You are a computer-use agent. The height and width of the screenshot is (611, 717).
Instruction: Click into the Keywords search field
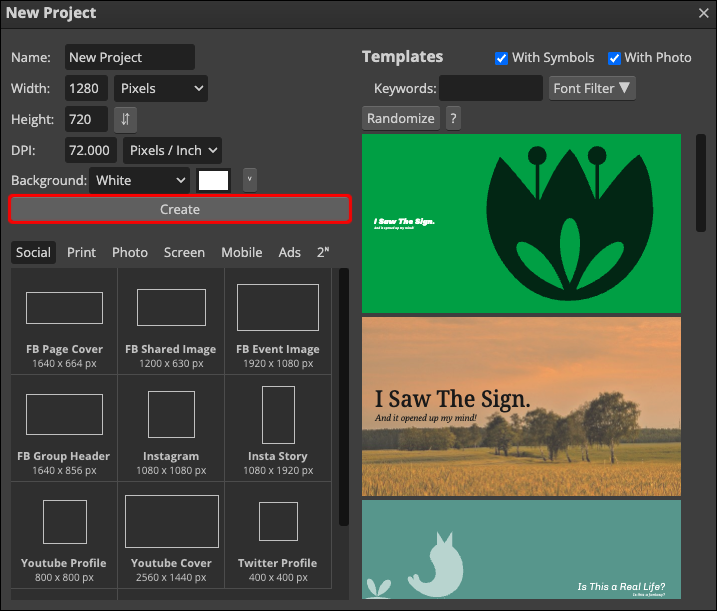tap(491, 88)
